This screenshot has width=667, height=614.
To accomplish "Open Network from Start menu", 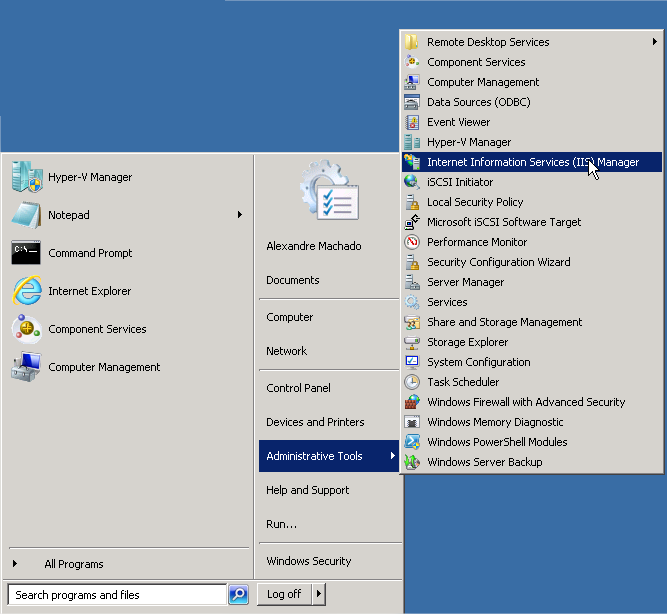I will [x=286, y=351].
